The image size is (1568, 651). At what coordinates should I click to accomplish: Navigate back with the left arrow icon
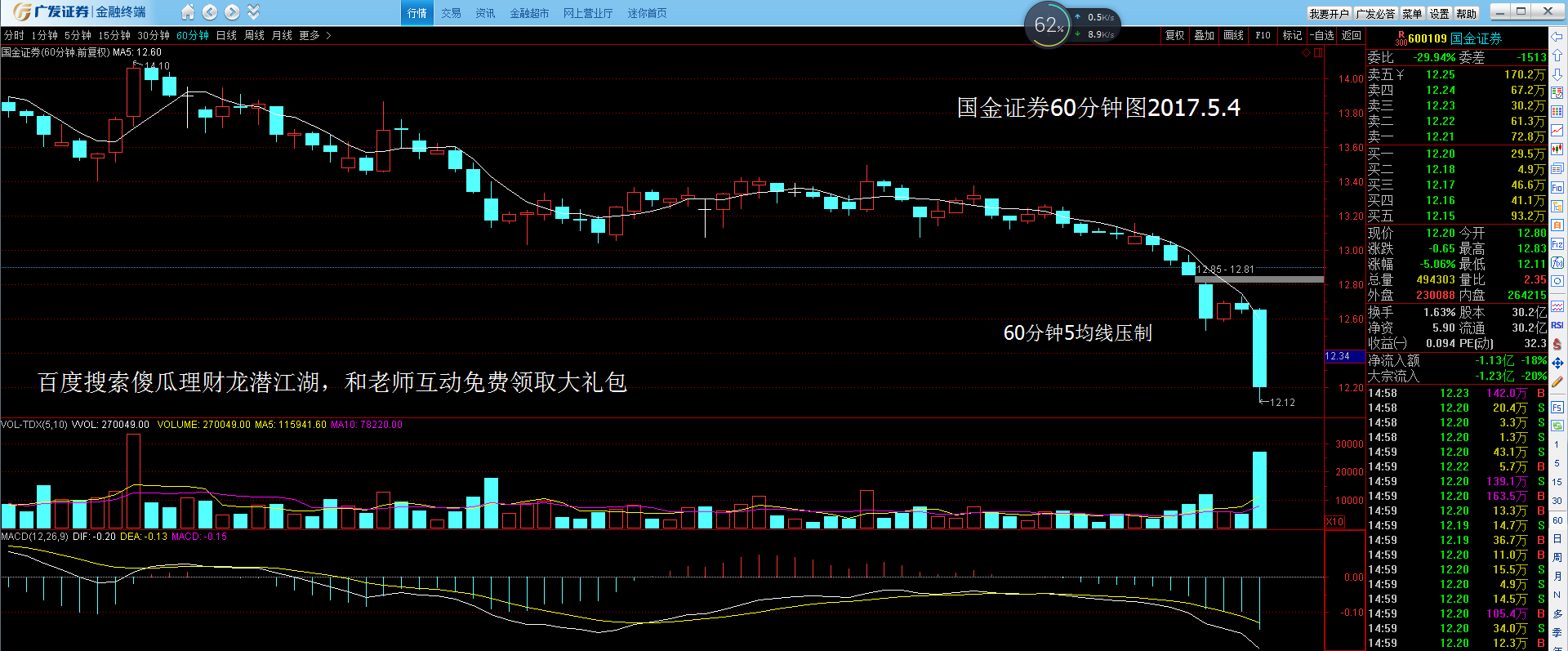click(x=210, y=12)
